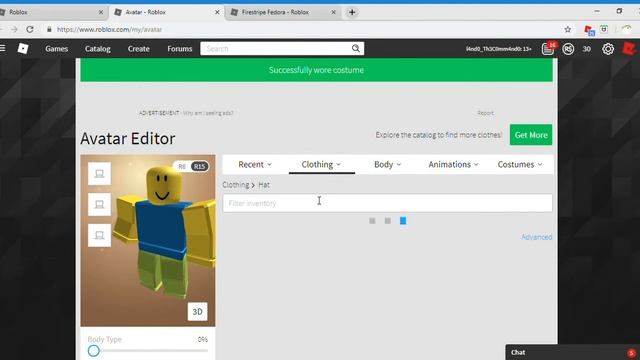Open Create in the navigation bar
Viewport: 640px width, 360px height.
(138, 49)
